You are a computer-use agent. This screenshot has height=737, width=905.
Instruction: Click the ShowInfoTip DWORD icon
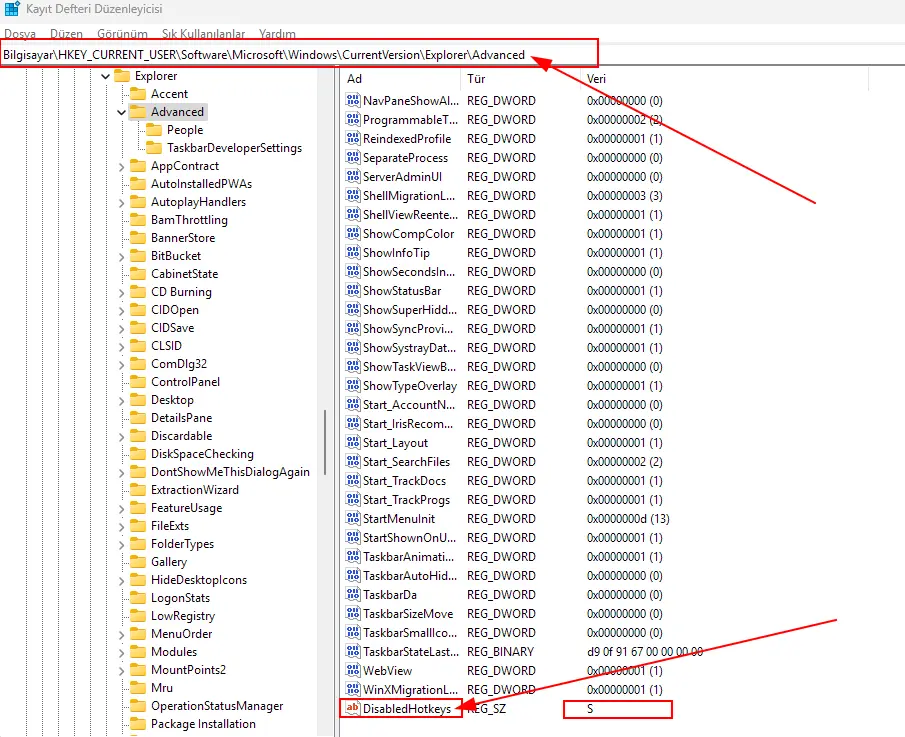pyautogui.click(x=353, y=252)
